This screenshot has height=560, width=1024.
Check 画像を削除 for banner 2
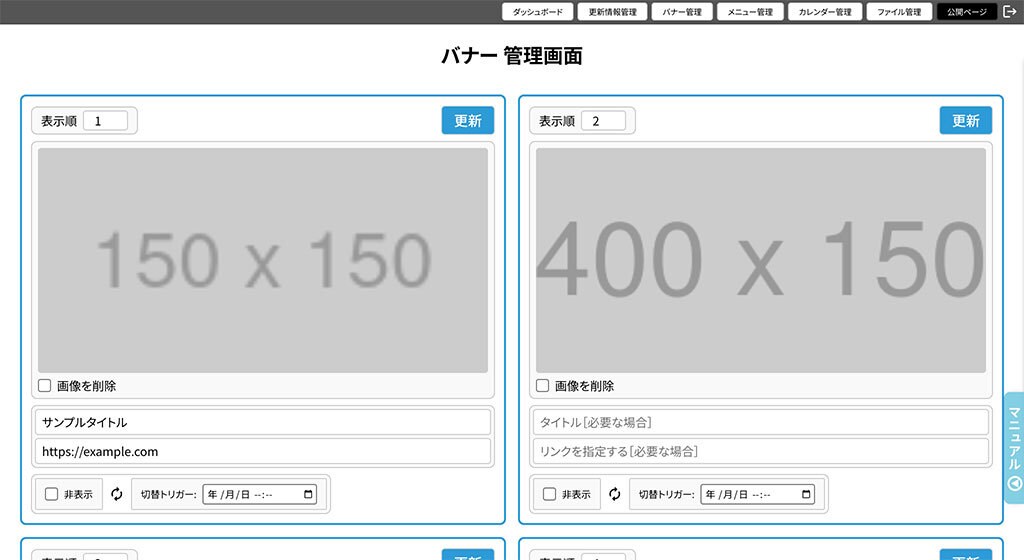(542, 386)
